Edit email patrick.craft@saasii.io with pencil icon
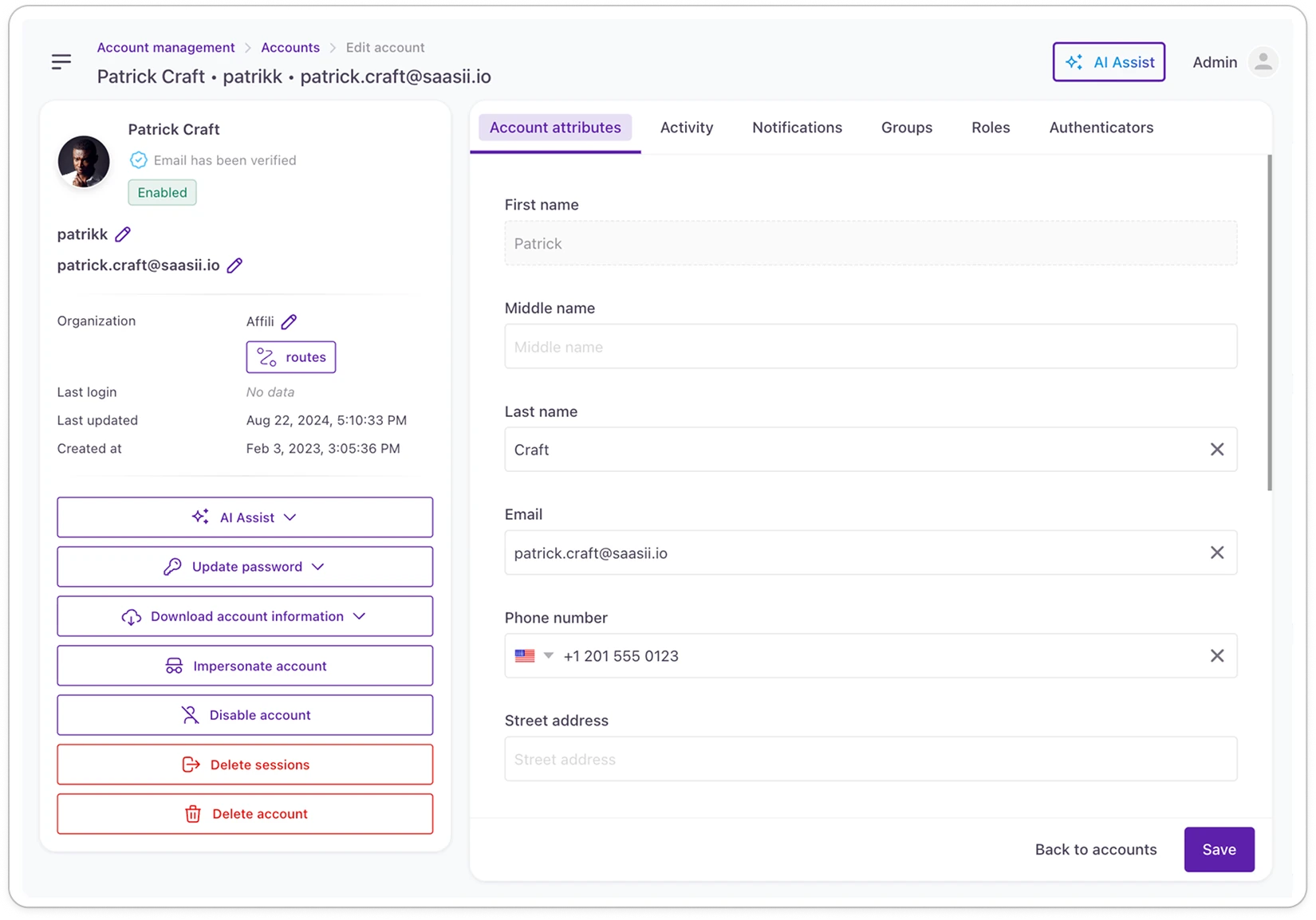Viewport: 1316px width, 920px height. click(234, 265)
